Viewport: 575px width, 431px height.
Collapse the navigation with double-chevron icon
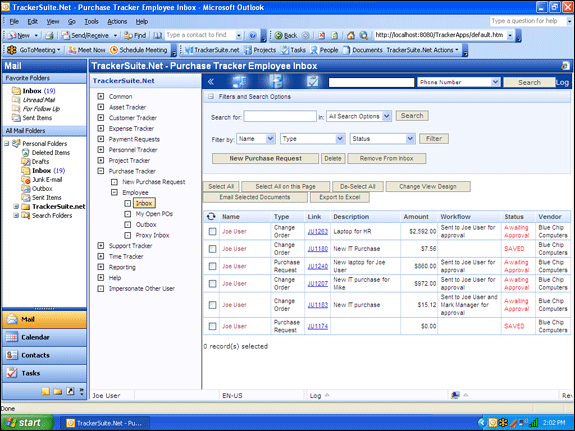click(x=211, y=81)
